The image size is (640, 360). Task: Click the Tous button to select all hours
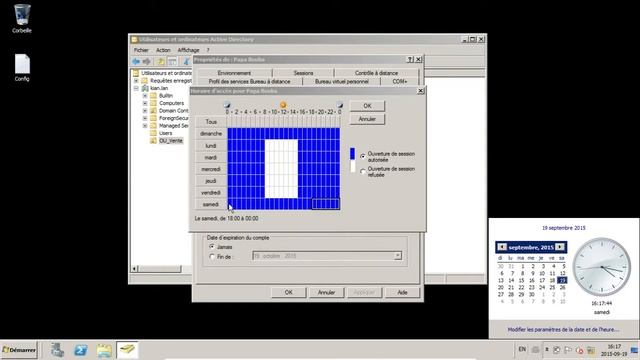(x=211, y=122)
